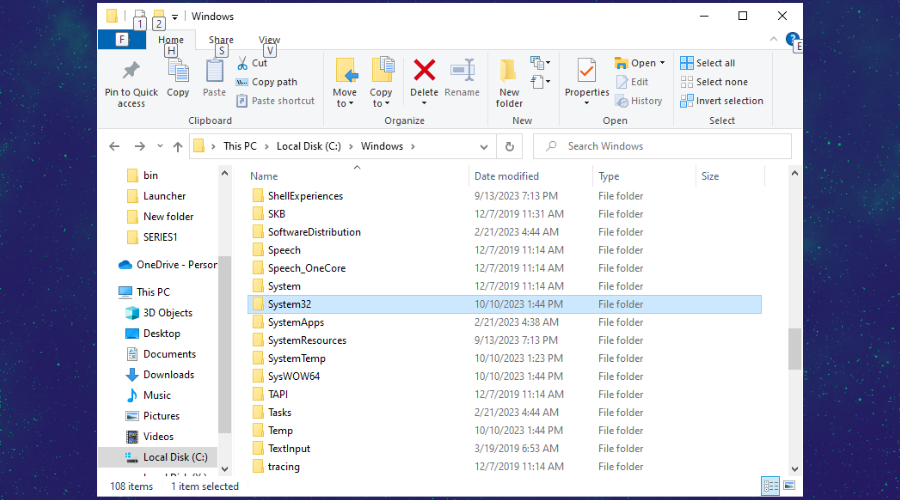900x500 pixels.
Task: Cut the selected item with scissors
Action: (253, 63)
